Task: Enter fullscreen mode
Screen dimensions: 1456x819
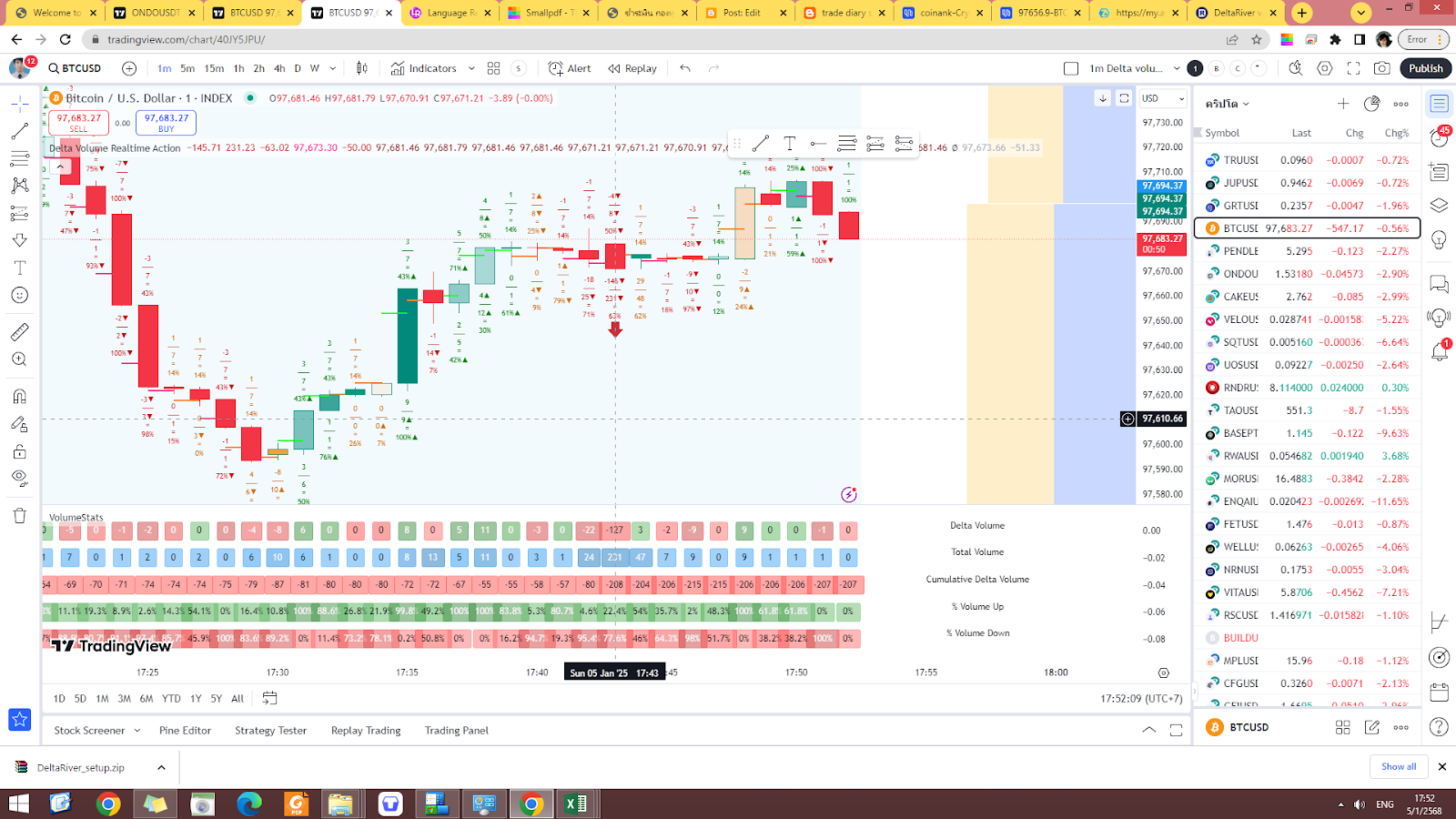Action: pos(1353,68)
